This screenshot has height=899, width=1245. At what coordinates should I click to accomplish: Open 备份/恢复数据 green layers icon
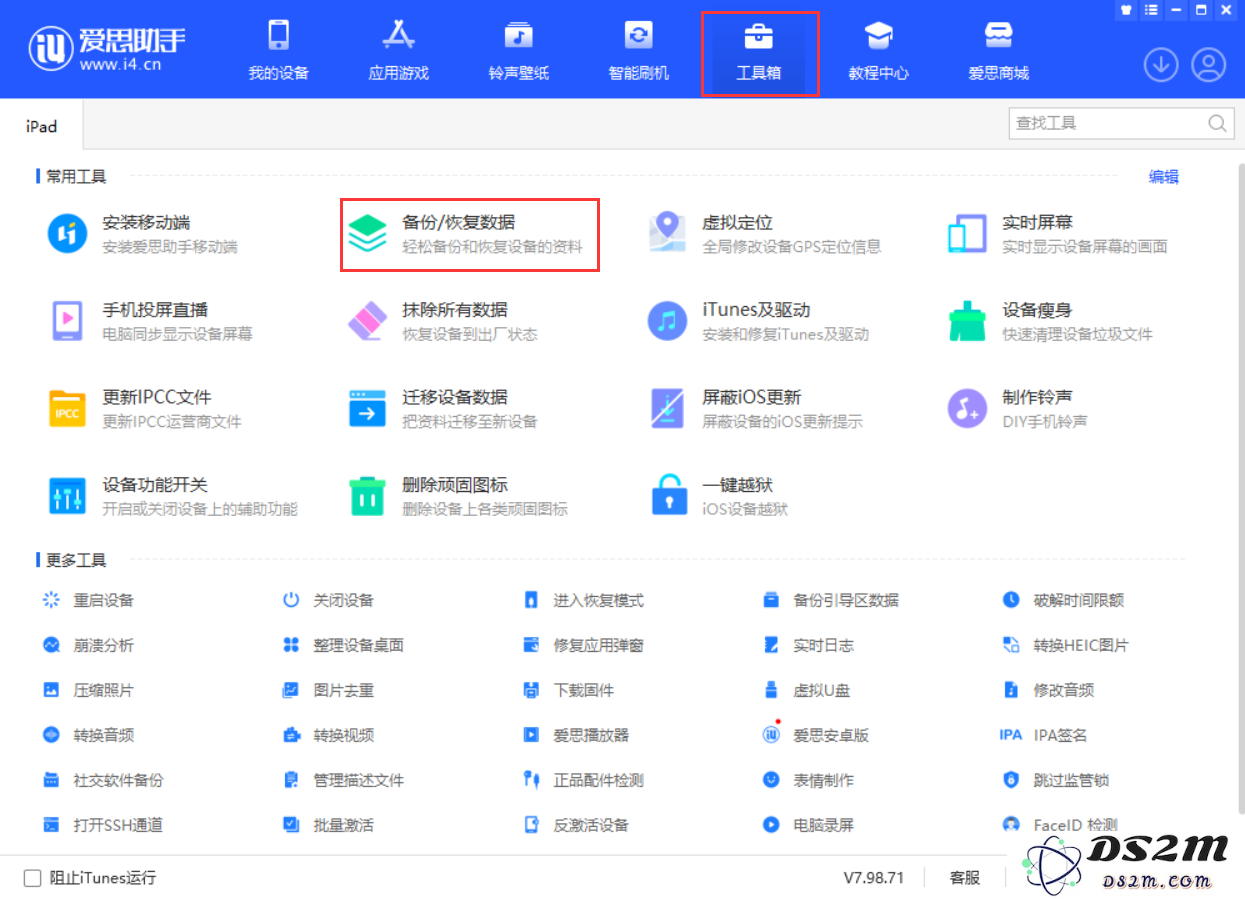pyautogui.click(x=367, y=234)
